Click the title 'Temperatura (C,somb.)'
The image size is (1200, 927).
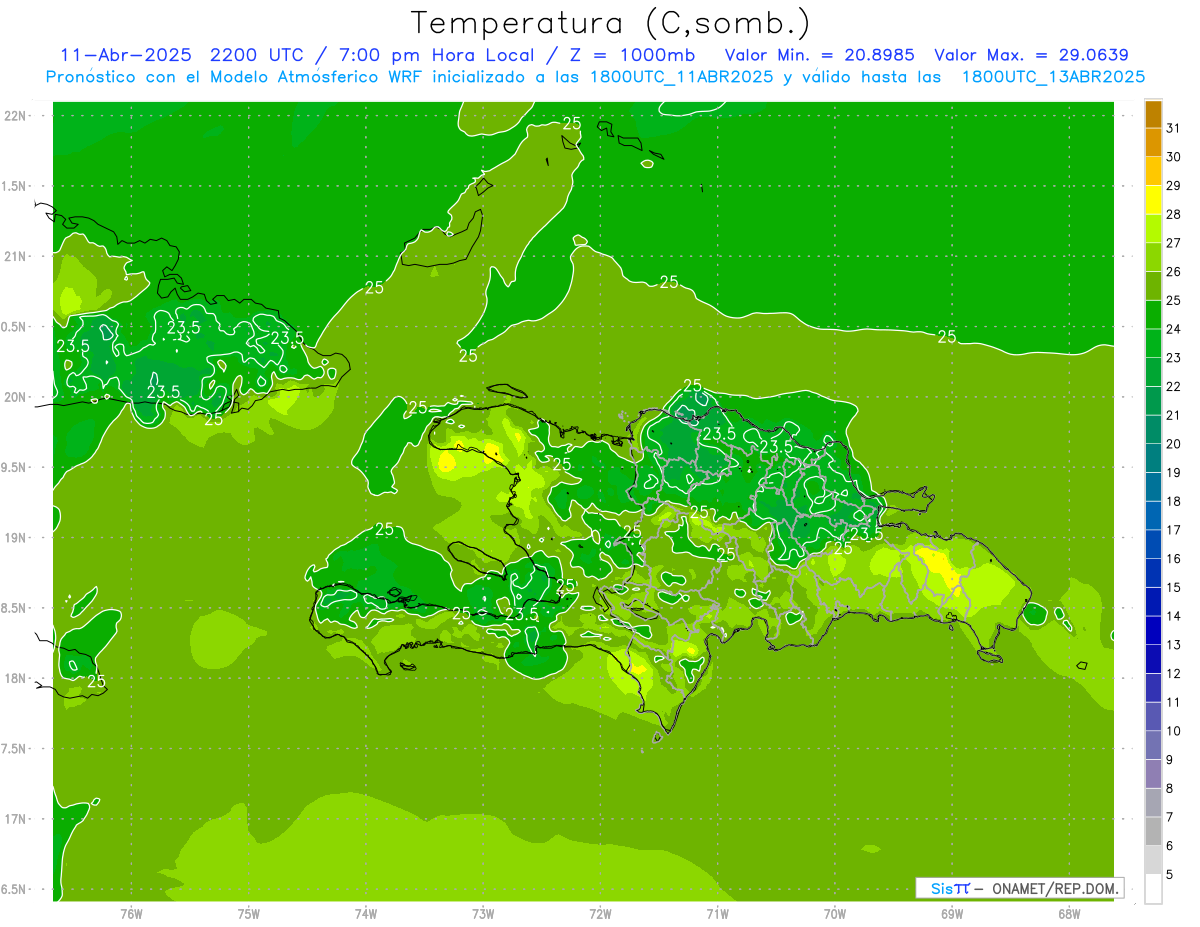click(611, 24)
